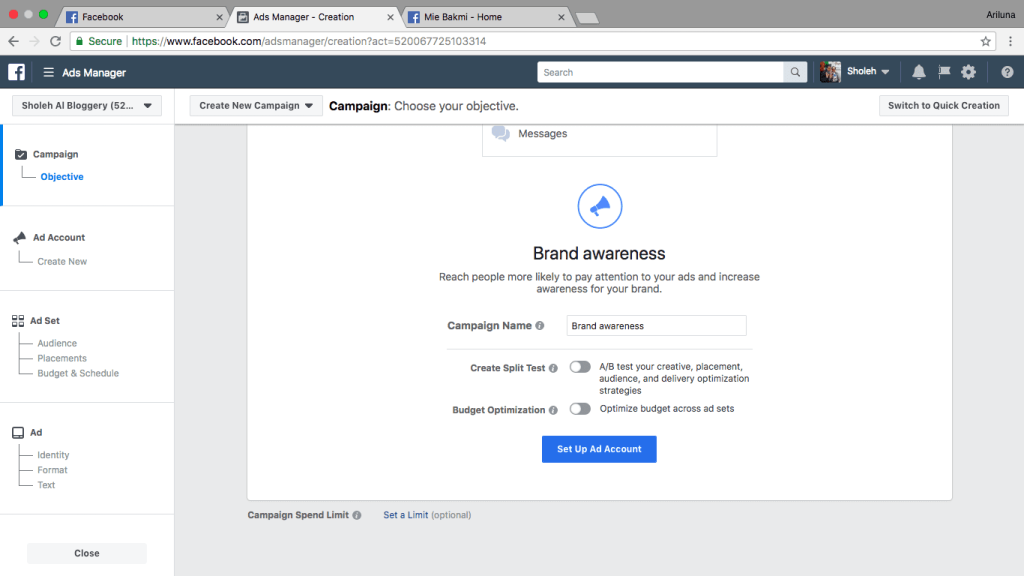Click the Campaign folder icon in sidebar

click(x=21, y=154)
